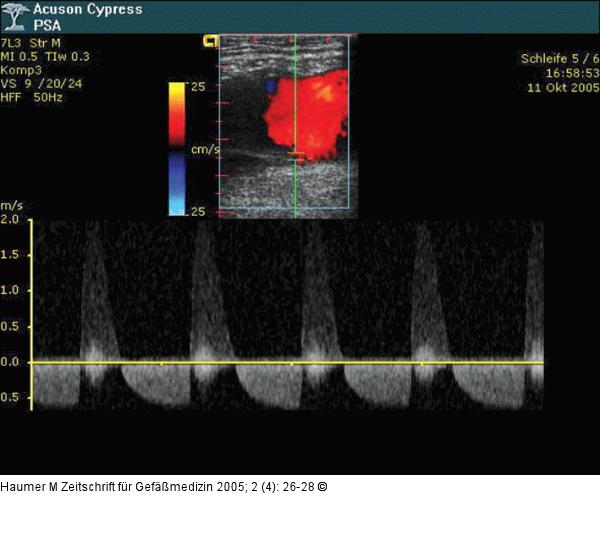Click the Acuson Cypress tree logo
Viewport: 600px width, 536px height.
[15, 16]
